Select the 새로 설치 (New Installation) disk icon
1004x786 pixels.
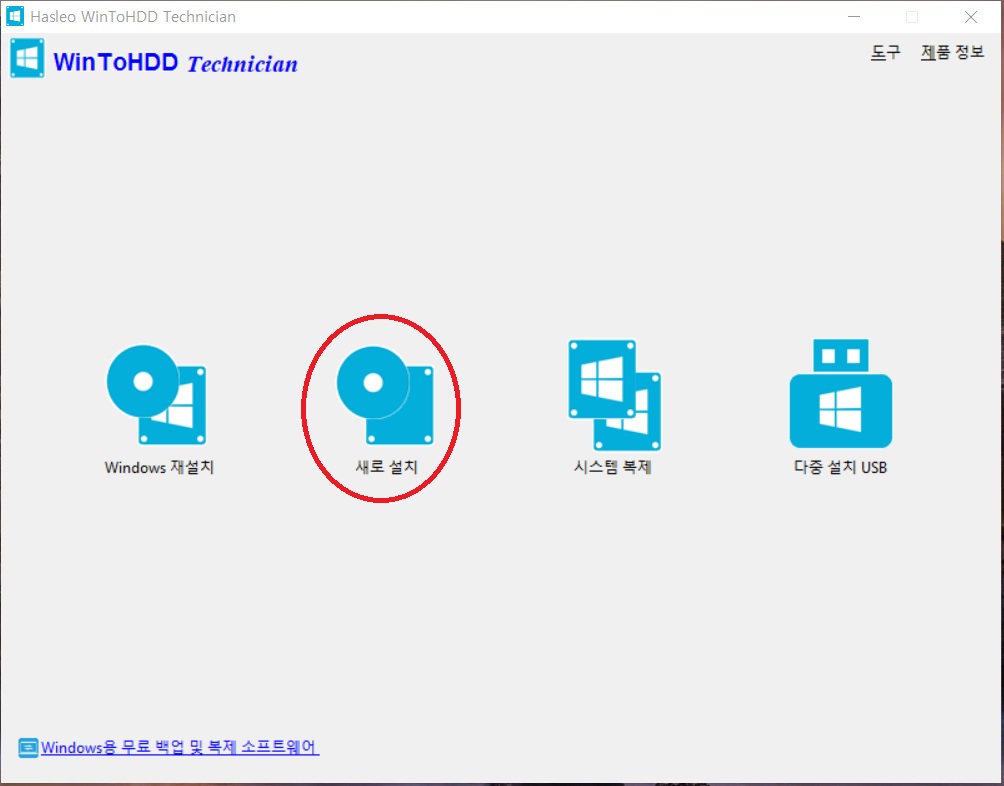pyautogui.click(x=385, y=396)
